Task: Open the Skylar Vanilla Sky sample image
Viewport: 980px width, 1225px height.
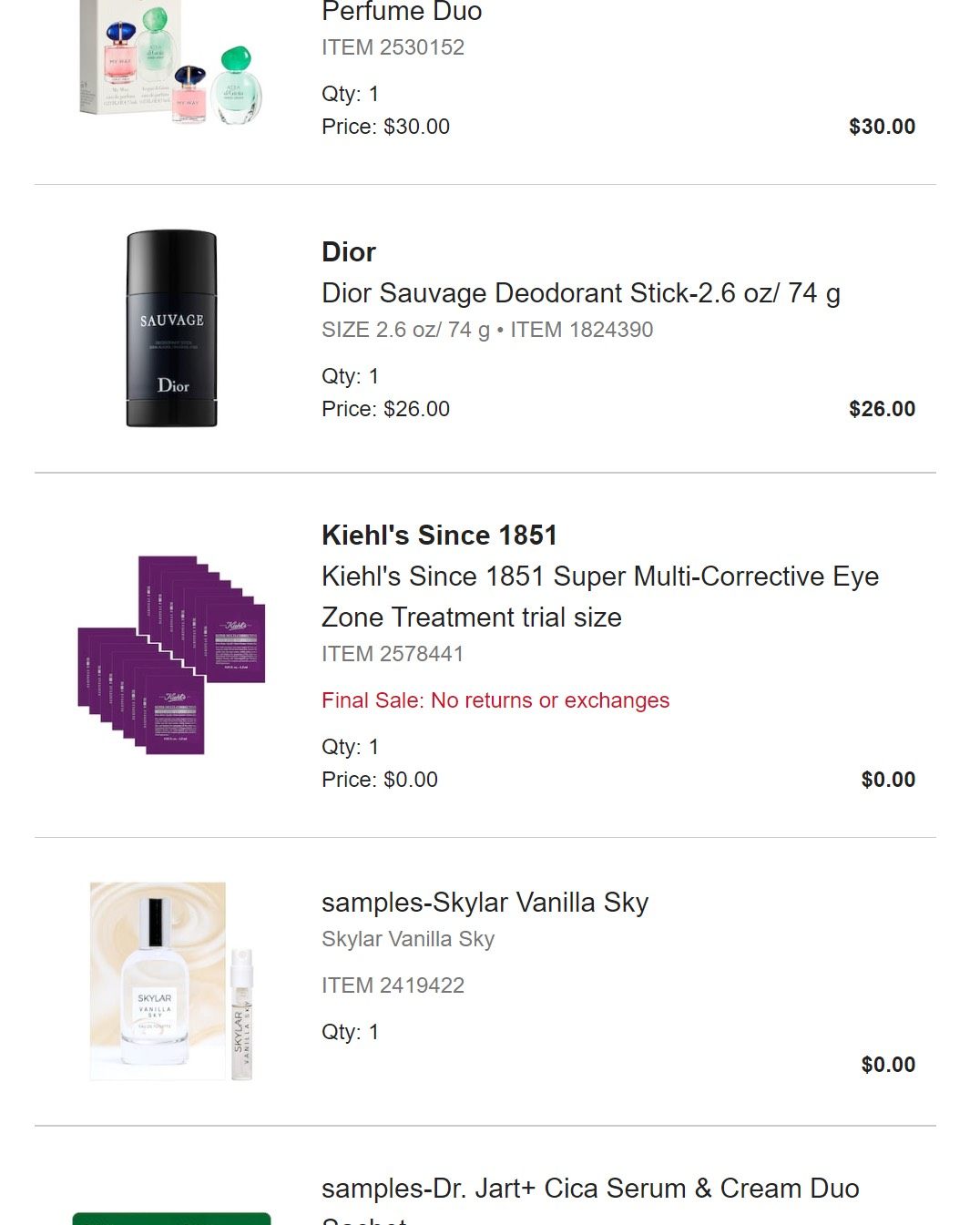Action: tap(171, 981)
